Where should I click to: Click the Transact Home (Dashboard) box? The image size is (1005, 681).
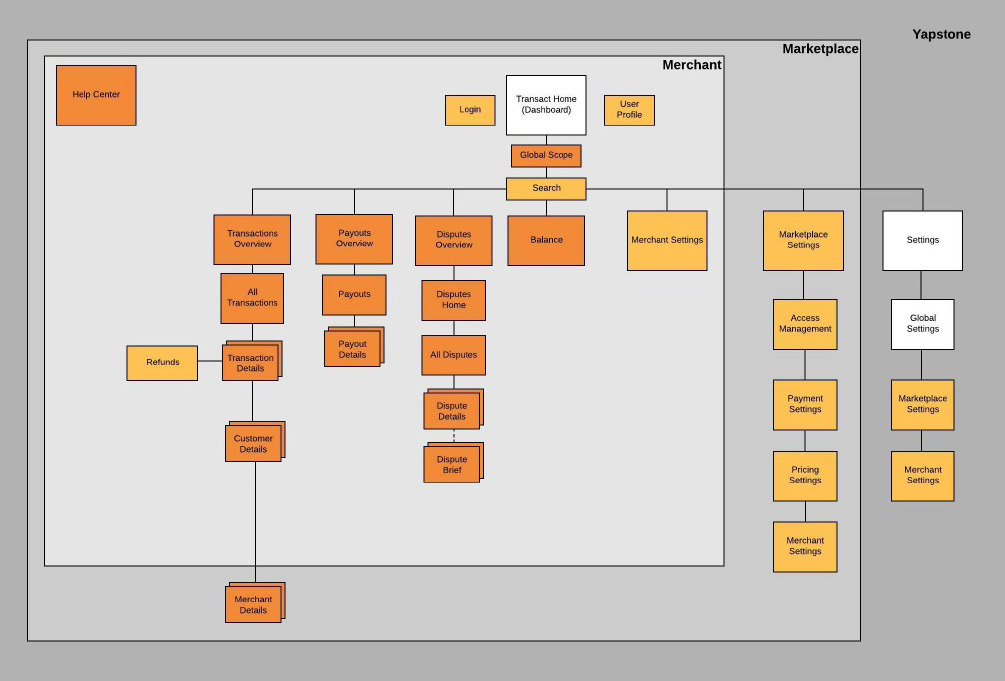point(546,105)
